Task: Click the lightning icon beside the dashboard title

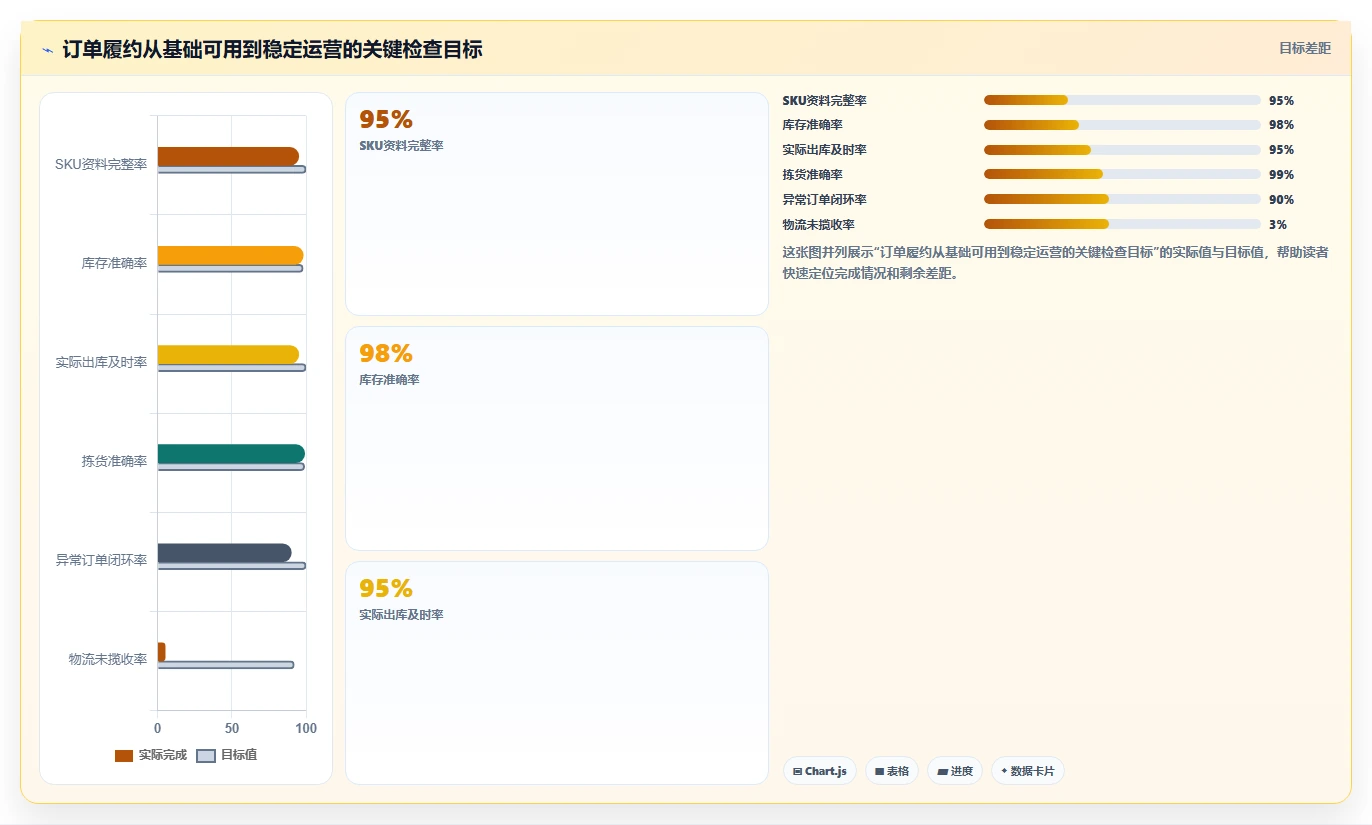Action: (x=47, y=49)
